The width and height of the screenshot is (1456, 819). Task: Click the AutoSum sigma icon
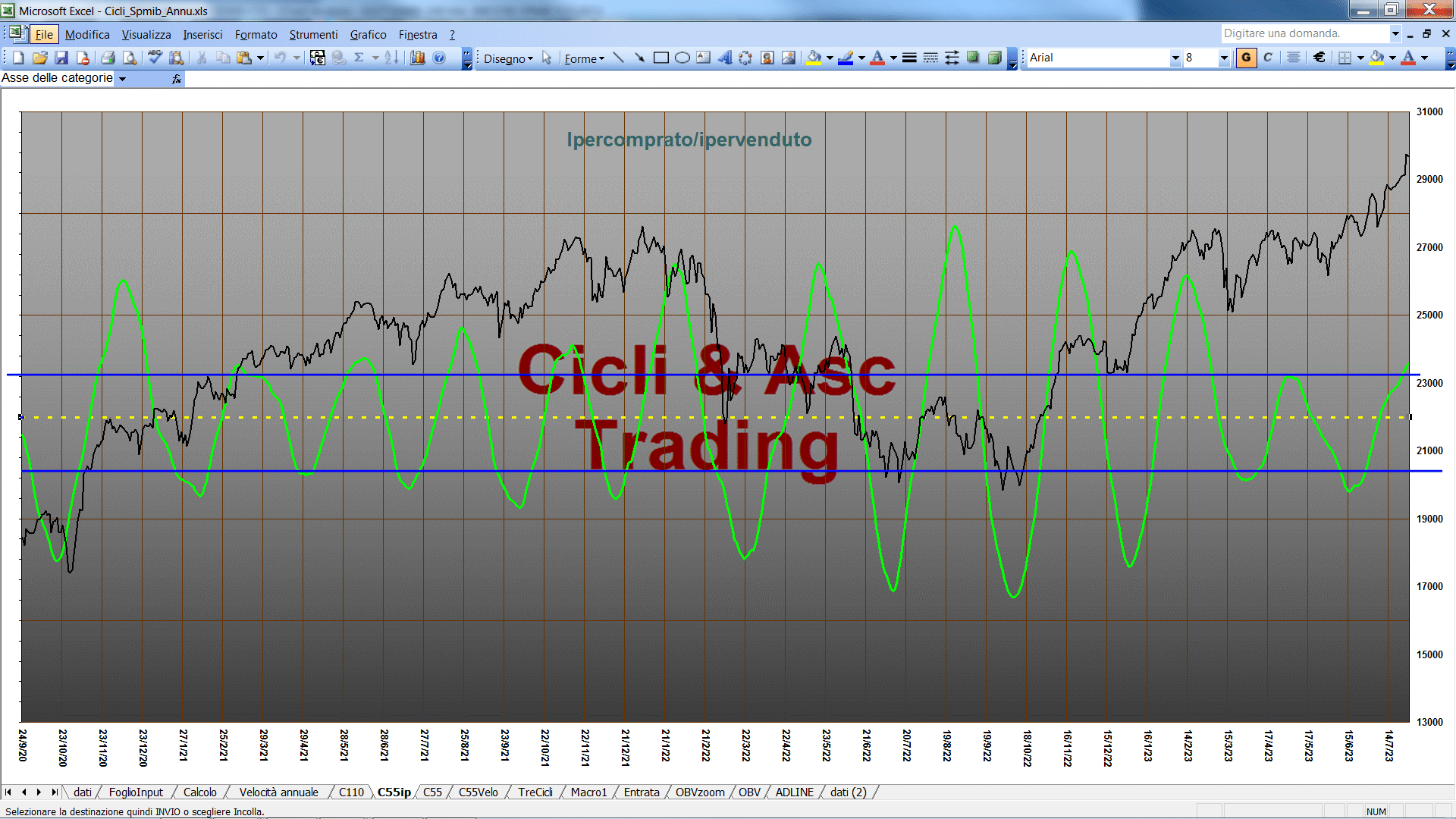click(359, 58)
